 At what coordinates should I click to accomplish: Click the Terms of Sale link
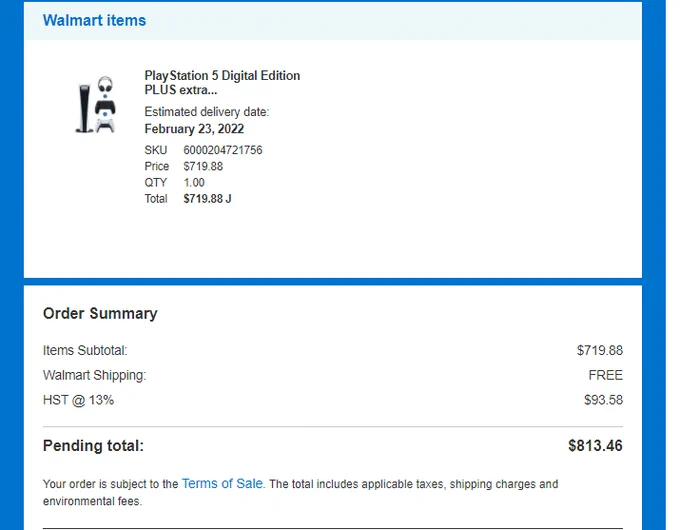point(222,484)
